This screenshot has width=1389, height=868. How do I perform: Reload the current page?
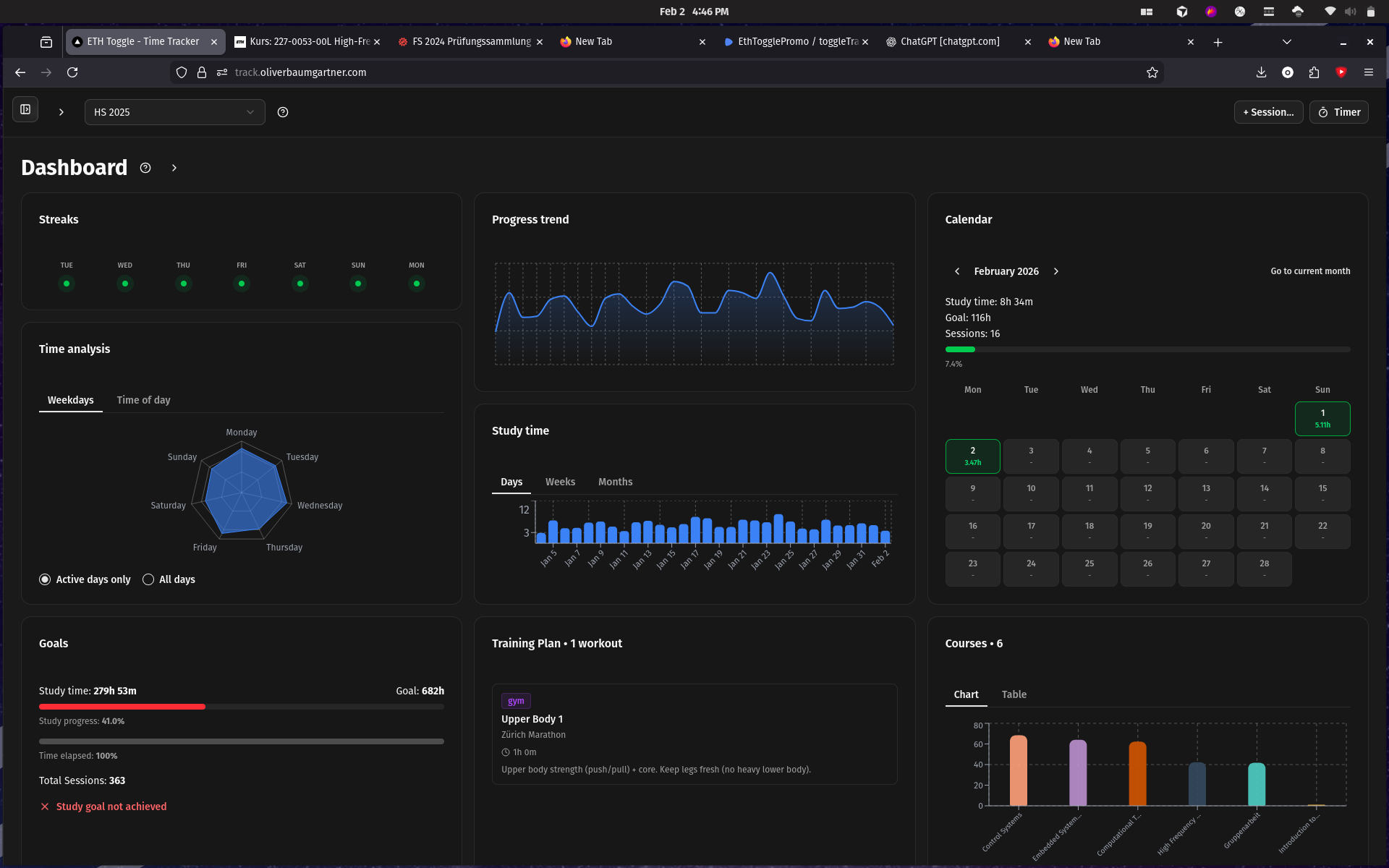pos(72,72)
